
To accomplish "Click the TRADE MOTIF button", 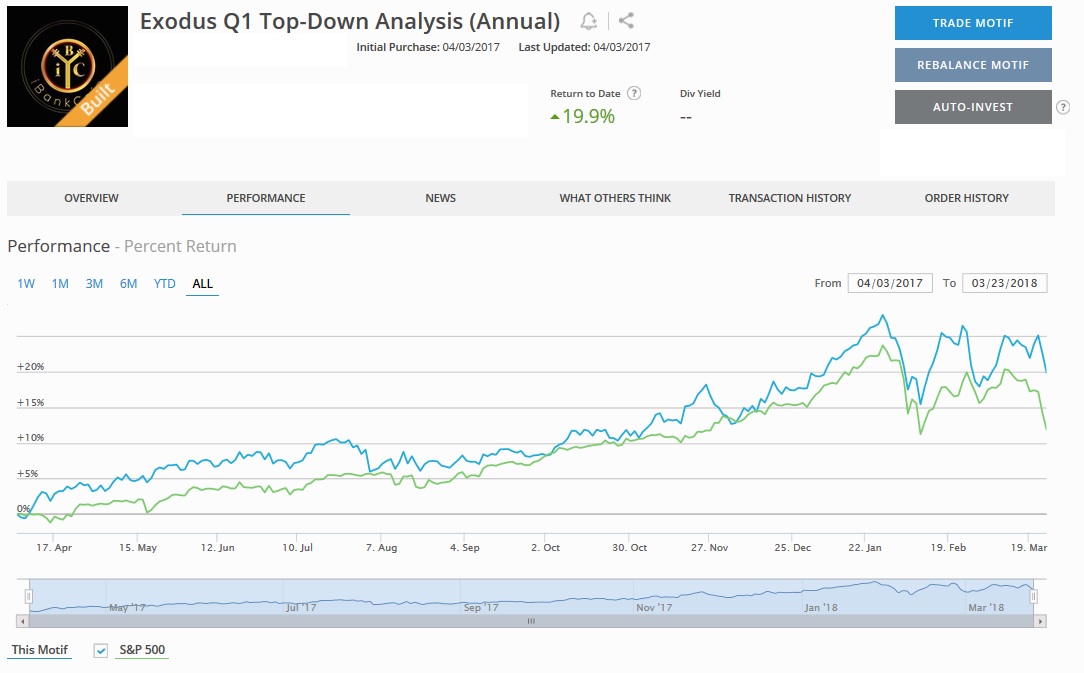I will coord(973,23).
